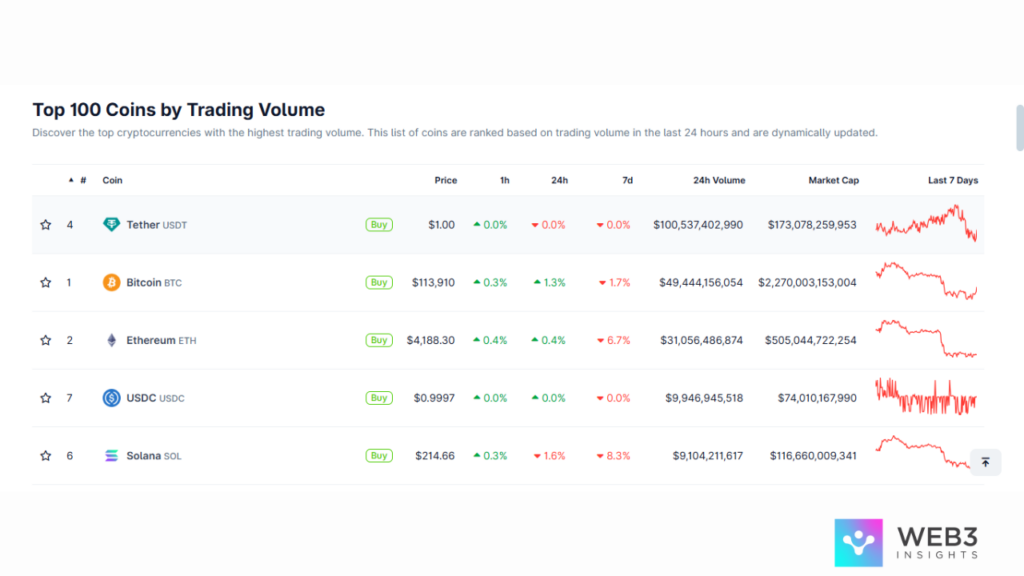The image size is (1024, 576).
Task: Click Tether's market cap $173,078,259,953
Action: (x=812, y=225)
